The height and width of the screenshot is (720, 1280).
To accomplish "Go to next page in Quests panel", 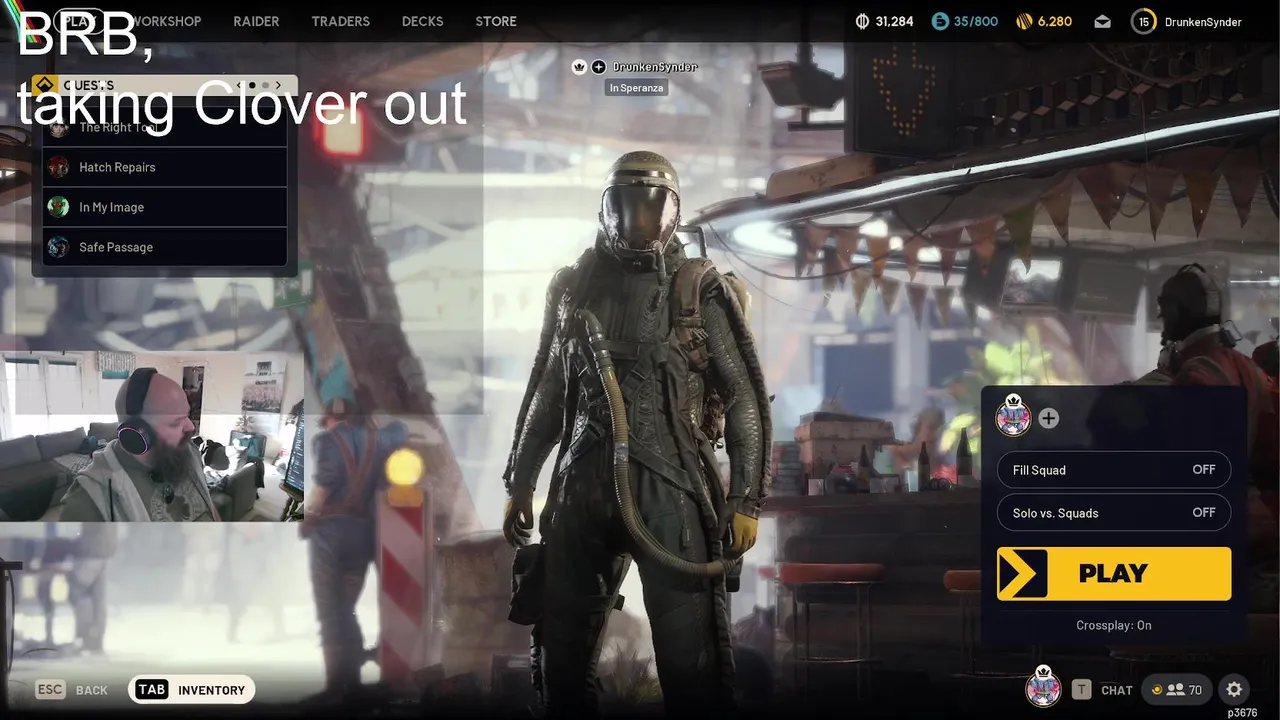I will [278, 86].
